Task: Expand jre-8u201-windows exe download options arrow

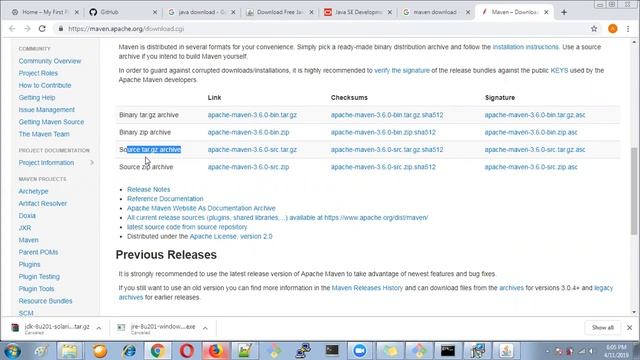Action: pos(205,328)
